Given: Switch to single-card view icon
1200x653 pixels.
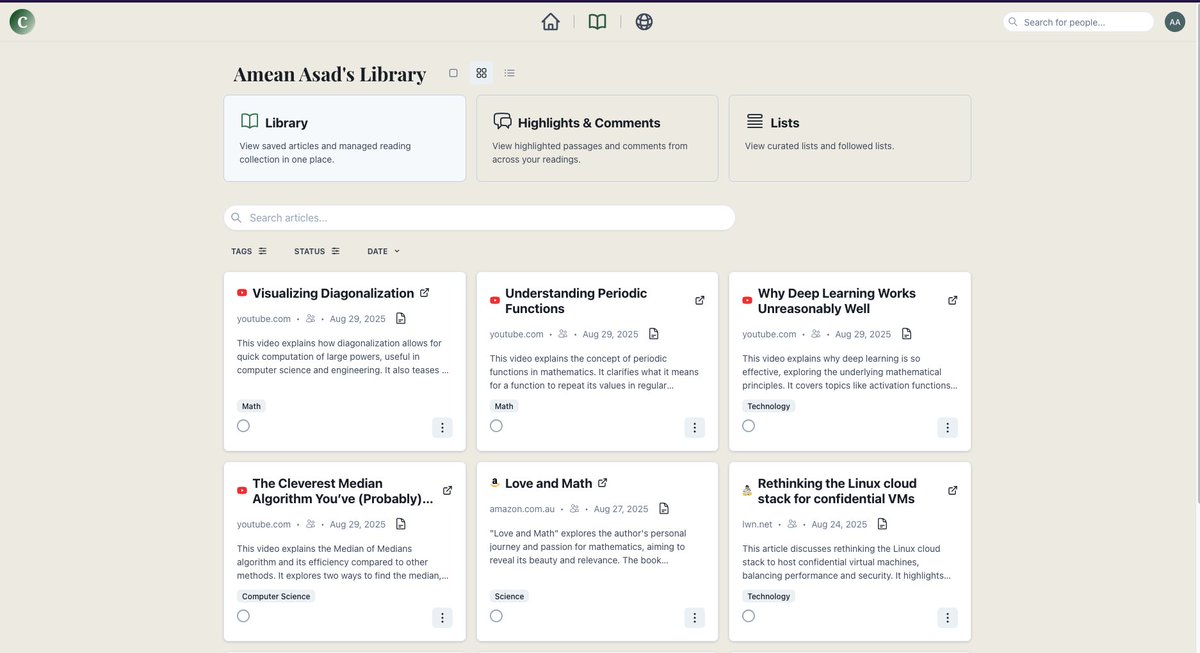Looking at the screenshot, I should (453, 73).
